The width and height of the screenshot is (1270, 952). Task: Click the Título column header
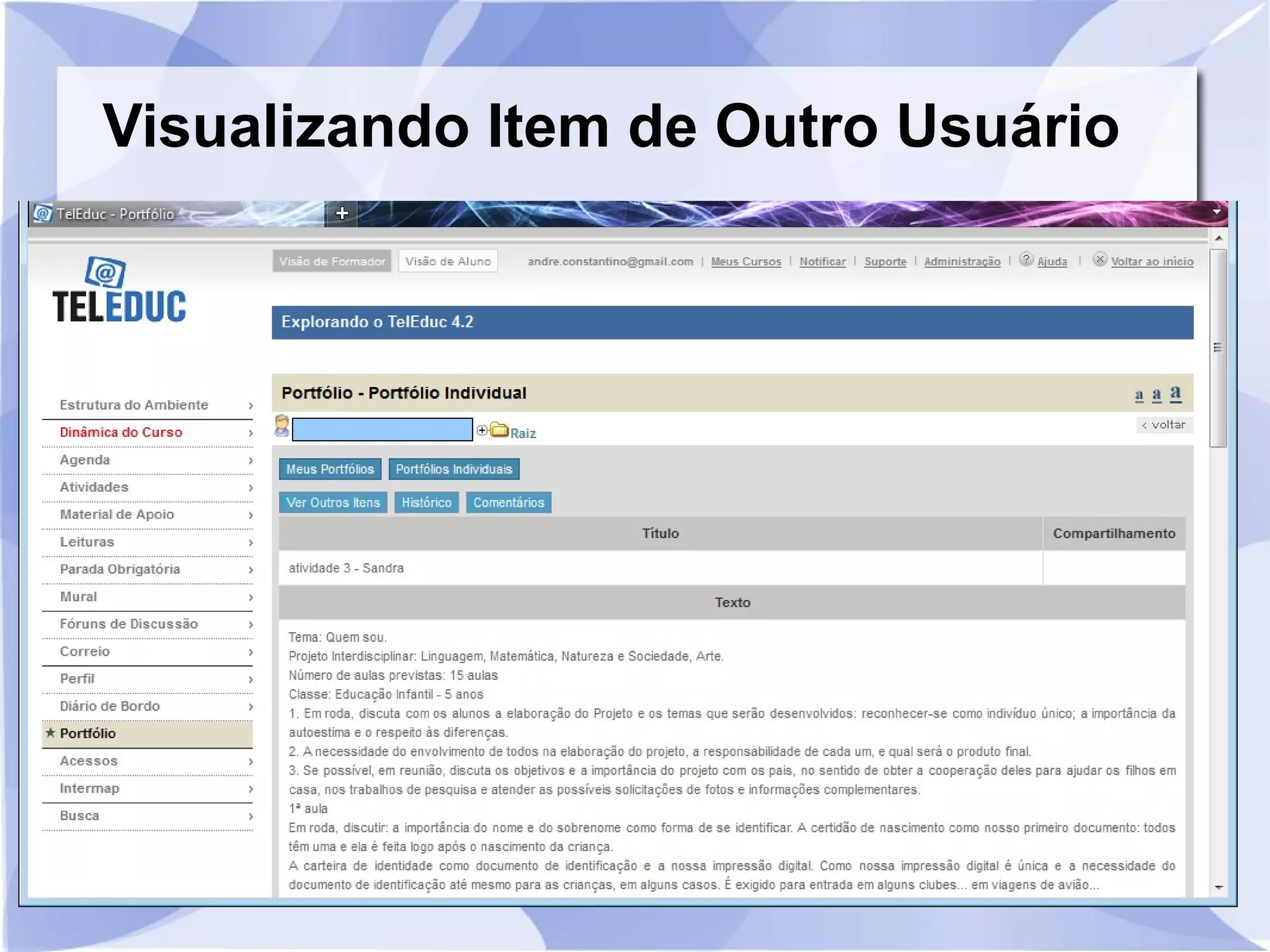[660, 533]
